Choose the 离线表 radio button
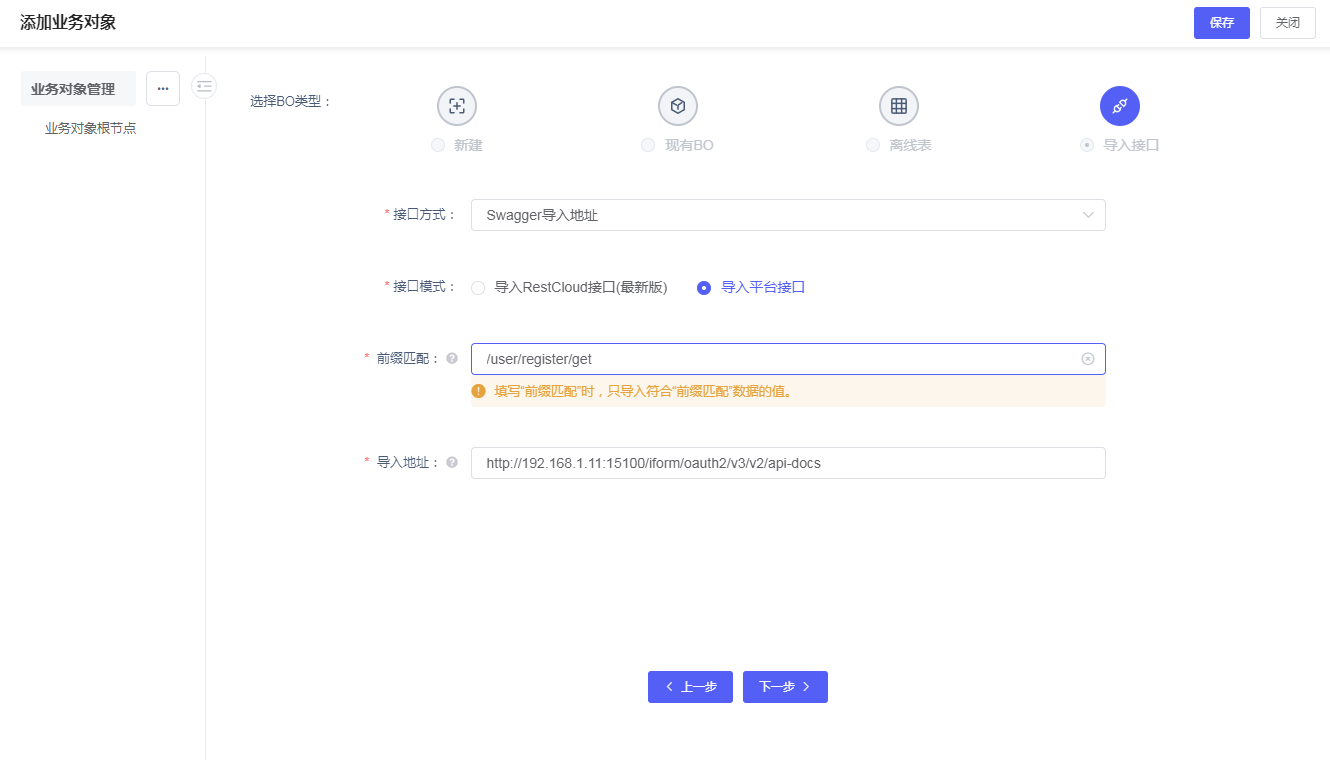The width and height of the screenshot is (1330, 760). pyautogui.click(x=873, y=145)
